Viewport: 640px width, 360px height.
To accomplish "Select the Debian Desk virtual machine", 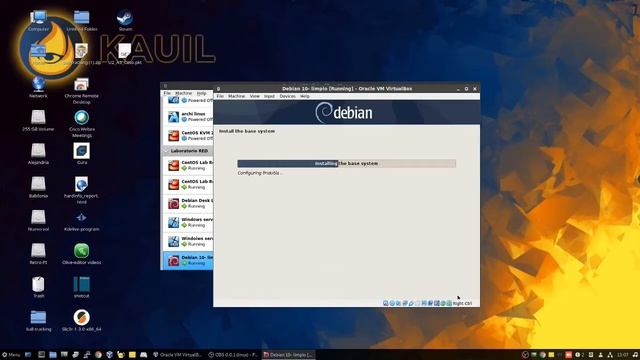I will click(188, 203).
